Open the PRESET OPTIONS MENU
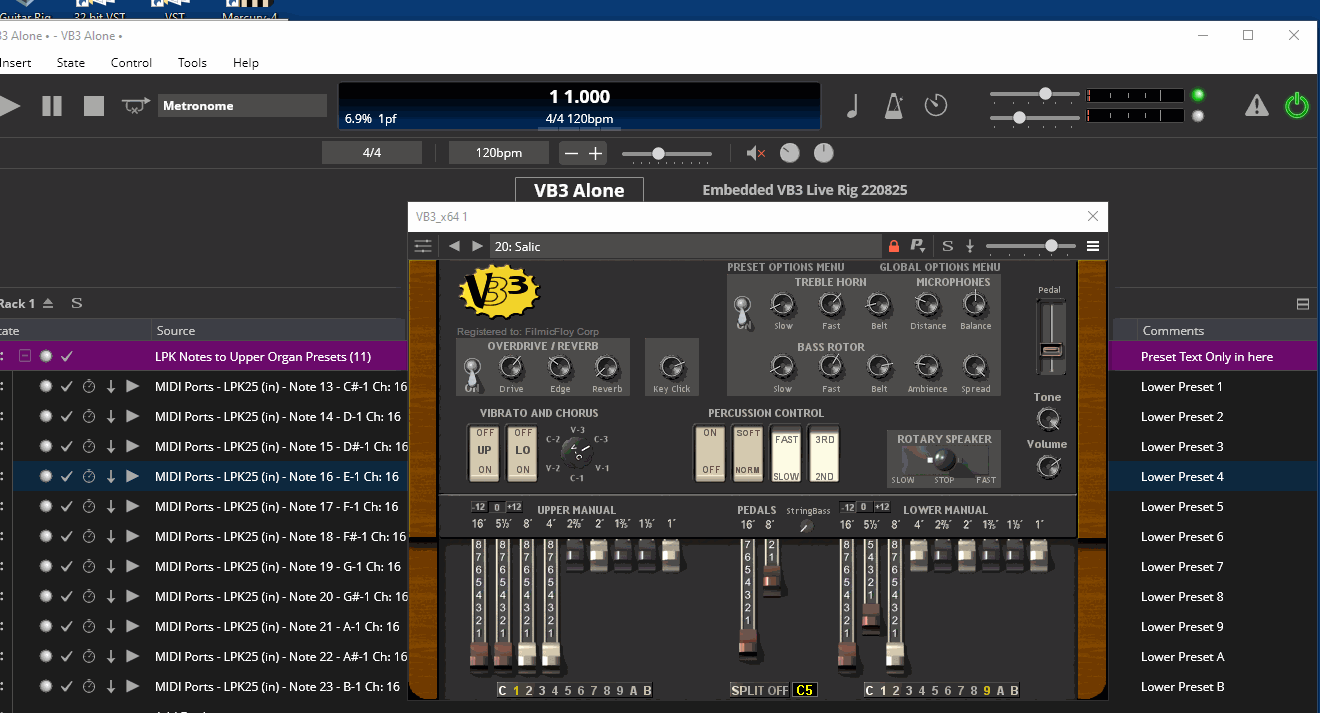This screenshot has height=713, width=1320. (785, 267)
